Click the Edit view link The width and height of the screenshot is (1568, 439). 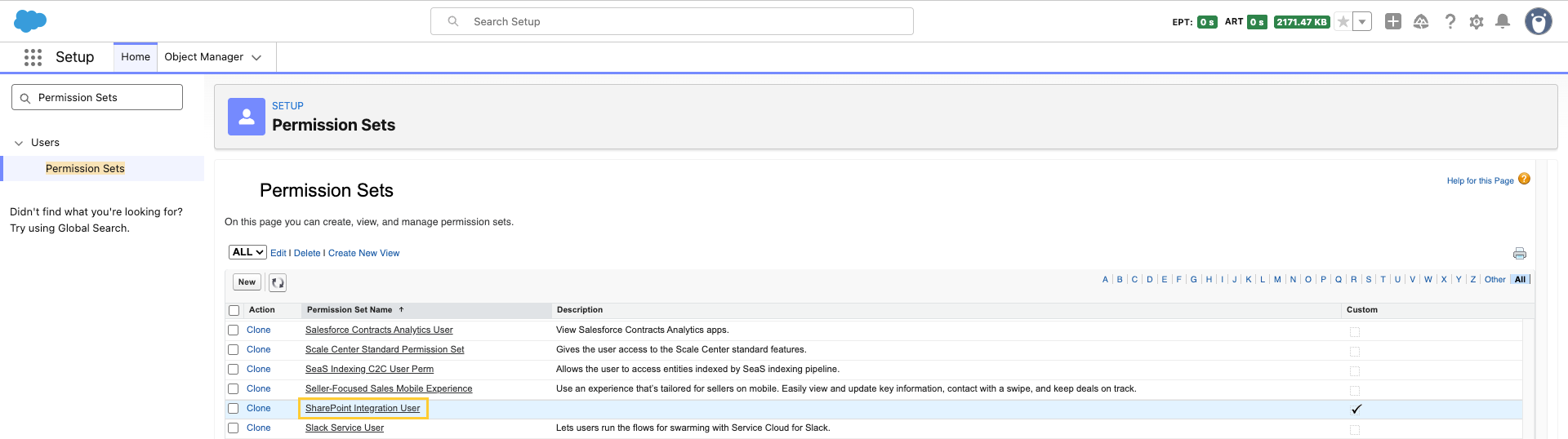point(278,253)
